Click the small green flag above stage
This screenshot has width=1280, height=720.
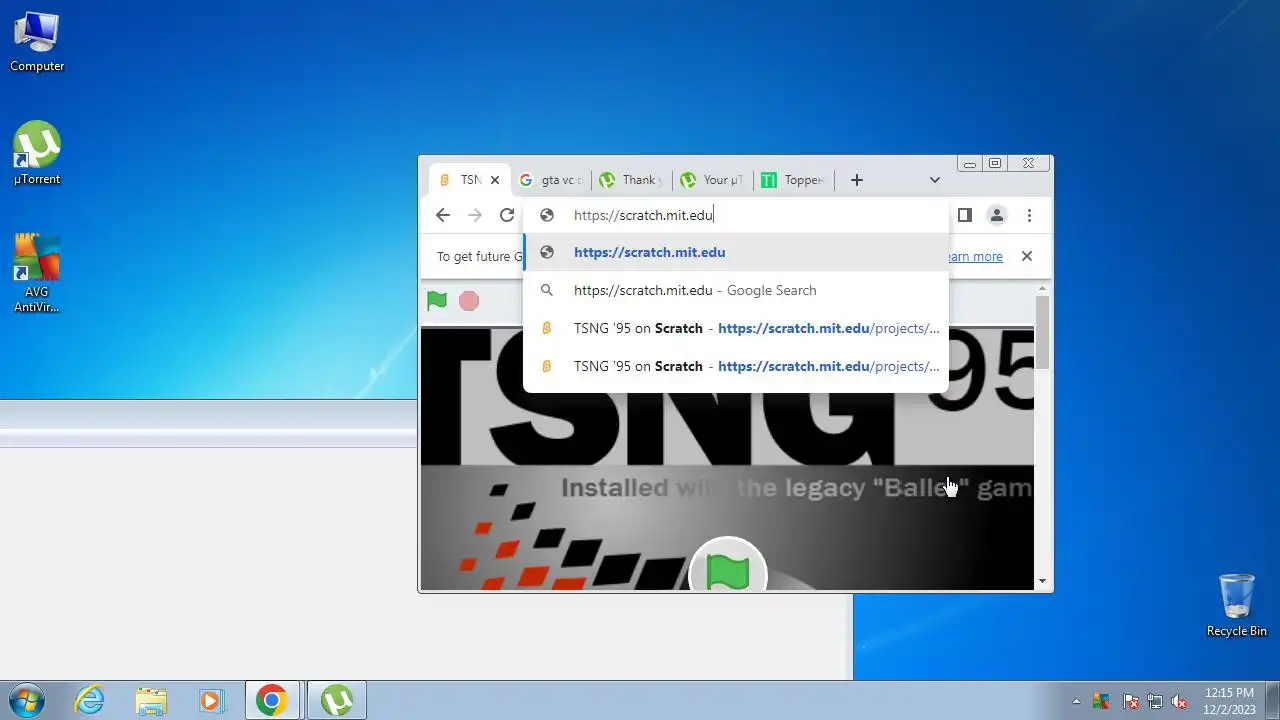pos(437,301)
